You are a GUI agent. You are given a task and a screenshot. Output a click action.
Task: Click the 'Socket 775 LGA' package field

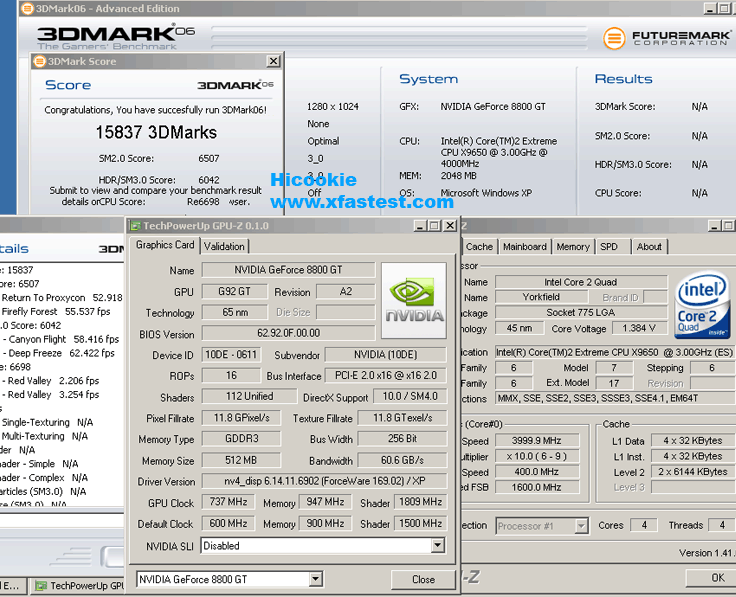[x=581, y=313]
